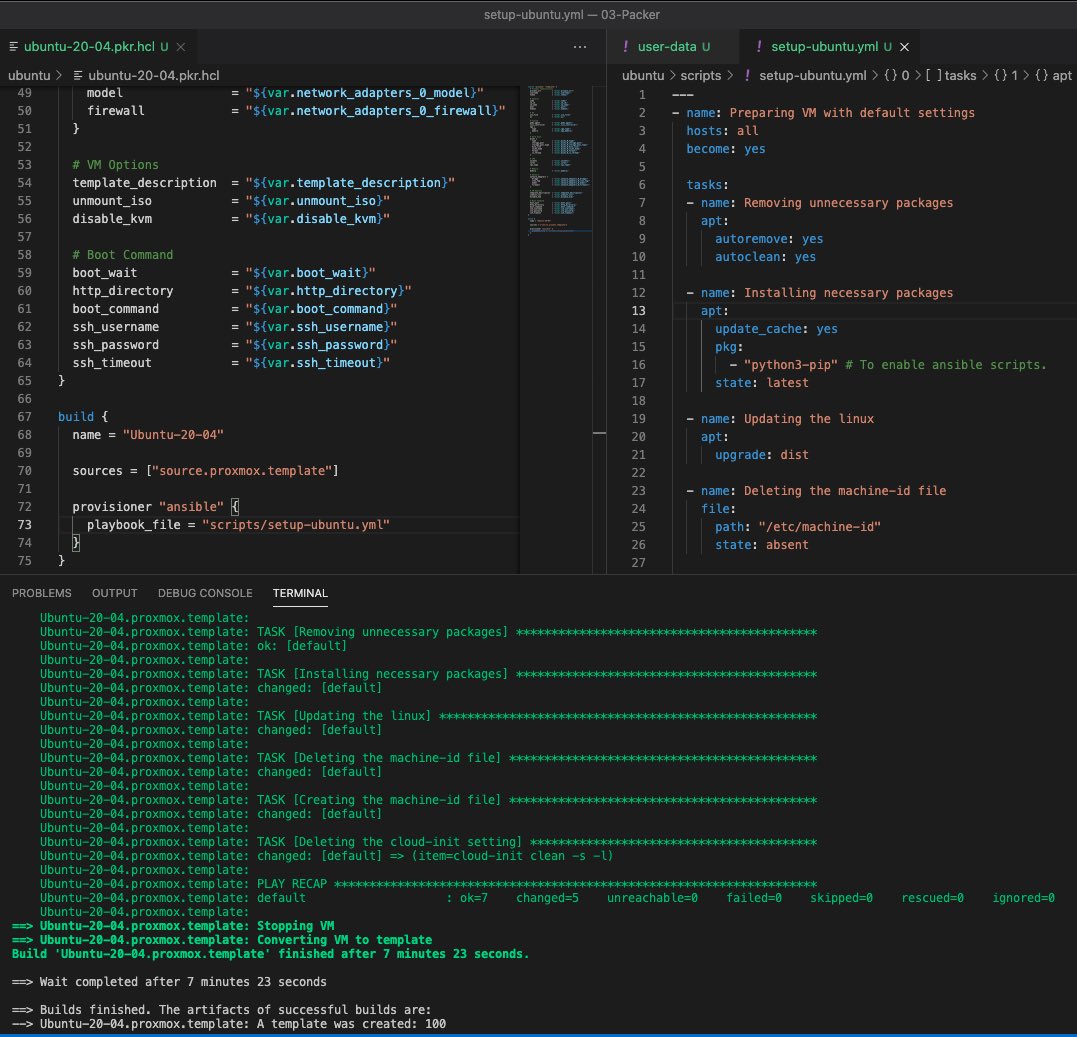
Task: Click line number 13 in YAML editor
Action: coord(638,310)
